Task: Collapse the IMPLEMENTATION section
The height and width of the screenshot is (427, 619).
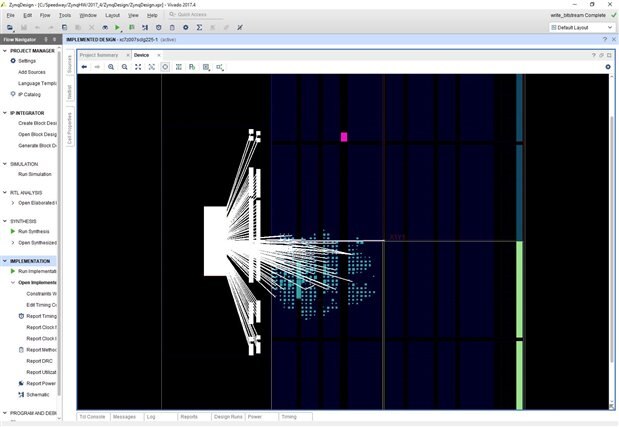Action: (x=4, y=261)
